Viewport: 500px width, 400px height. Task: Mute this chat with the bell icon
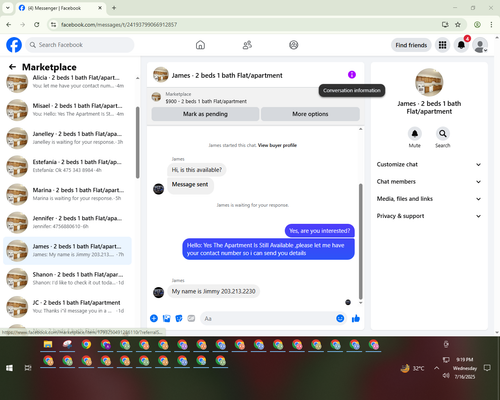point(415,134)
